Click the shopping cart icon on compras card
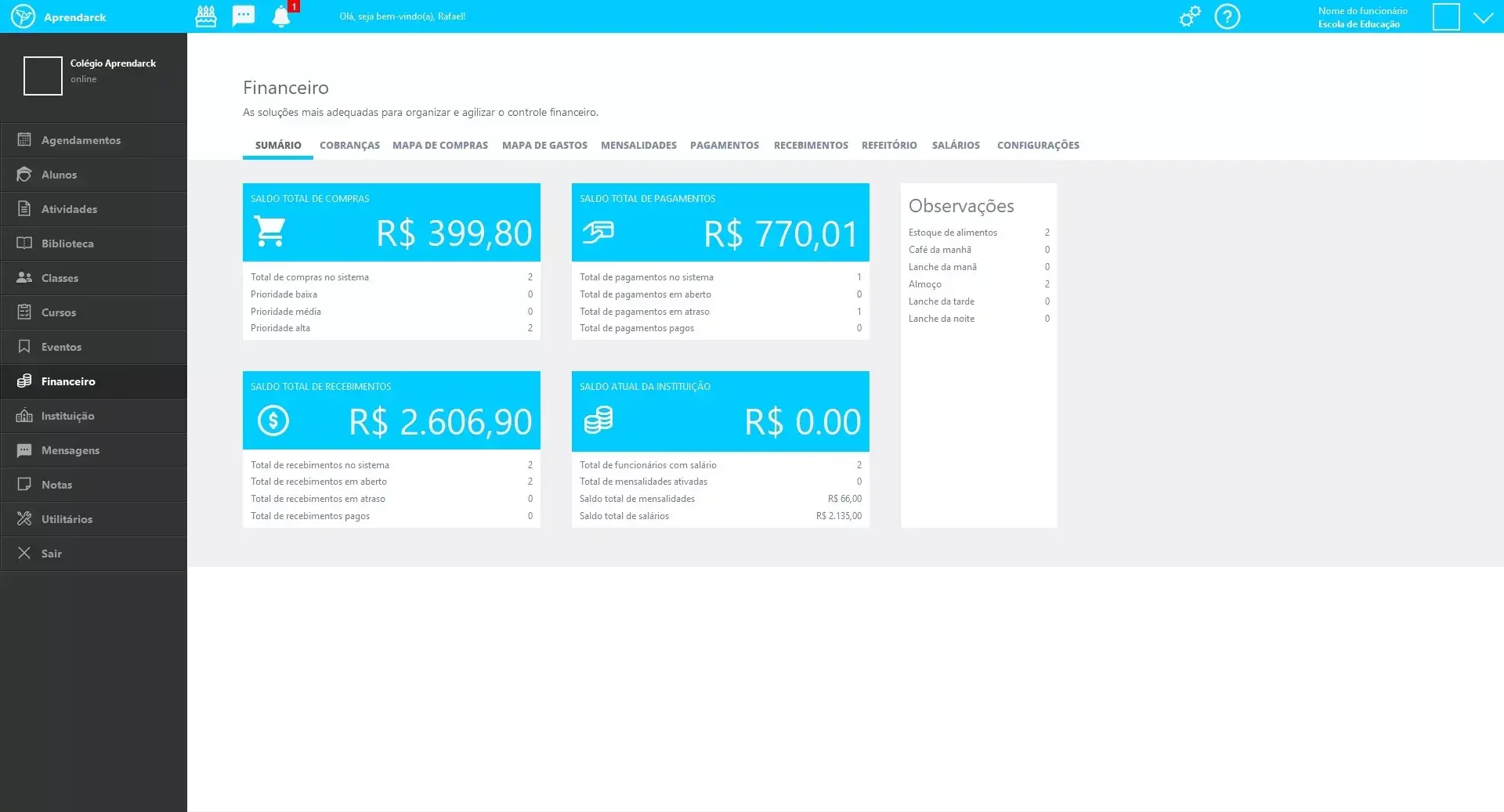1504x812 pixels. point(270,232)
